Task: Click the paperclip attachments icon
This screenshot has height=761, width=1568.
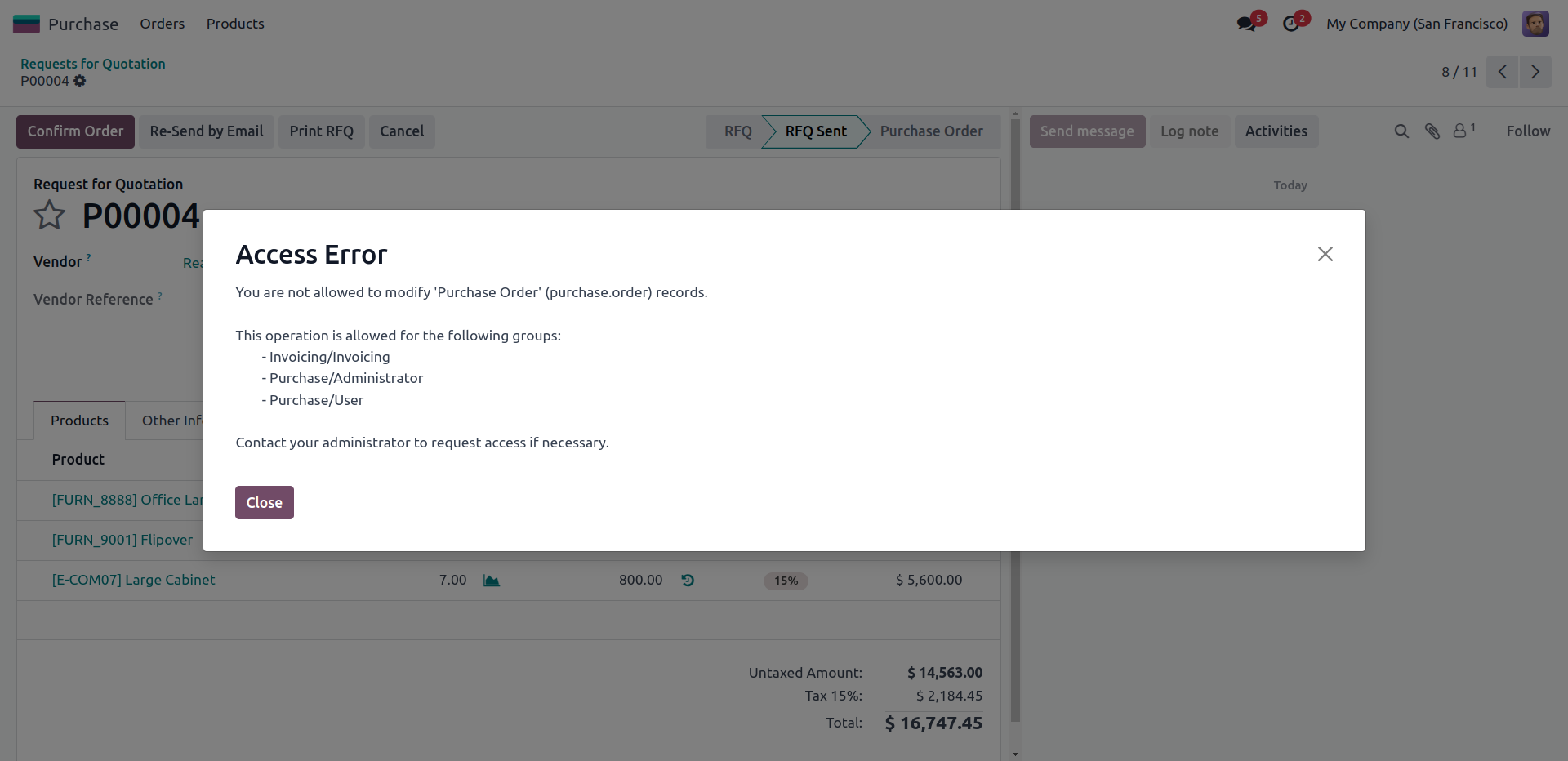Action: pos(1432,131)
